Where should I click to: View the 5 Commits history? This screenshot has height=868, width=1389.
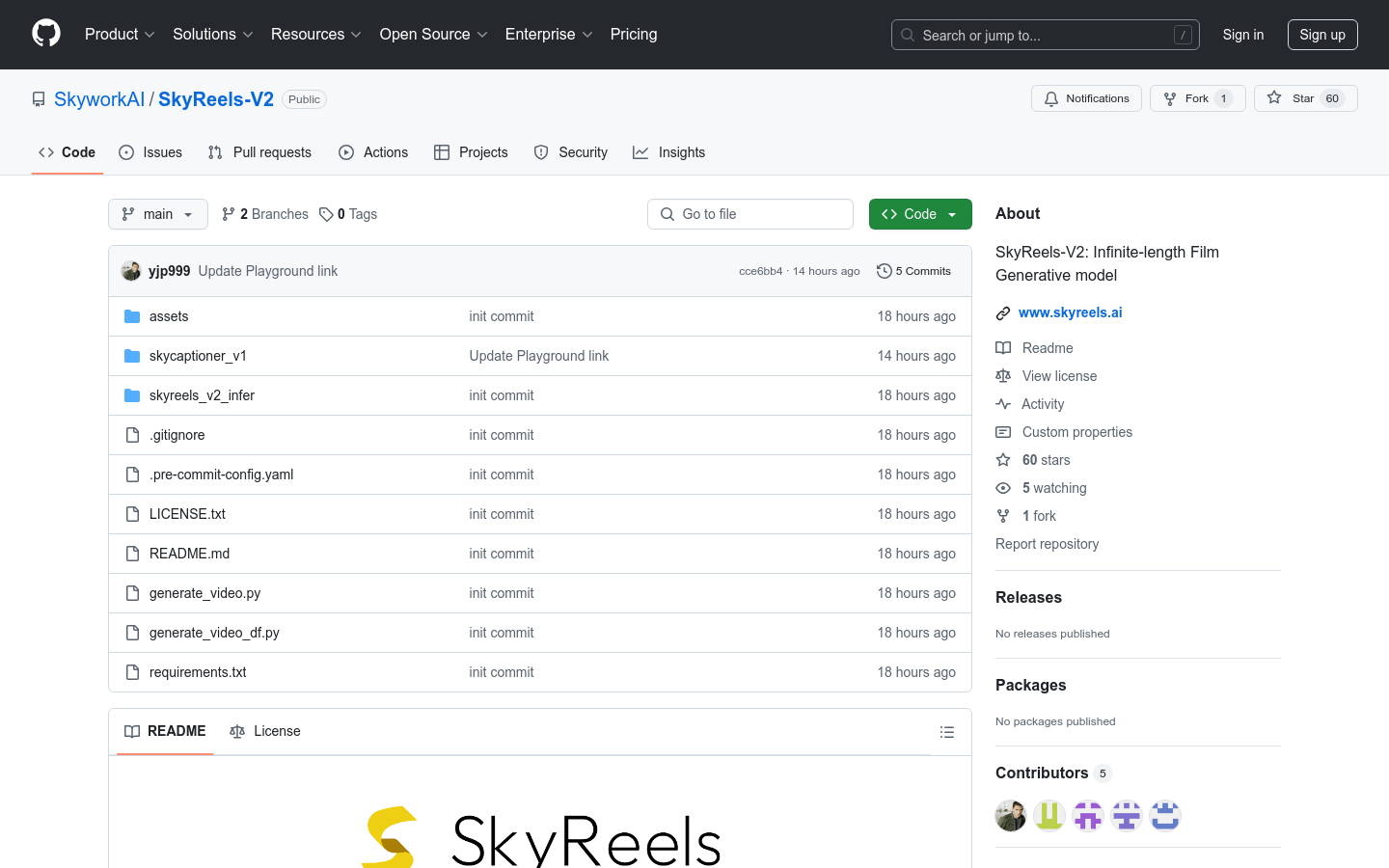click(913, 271)
